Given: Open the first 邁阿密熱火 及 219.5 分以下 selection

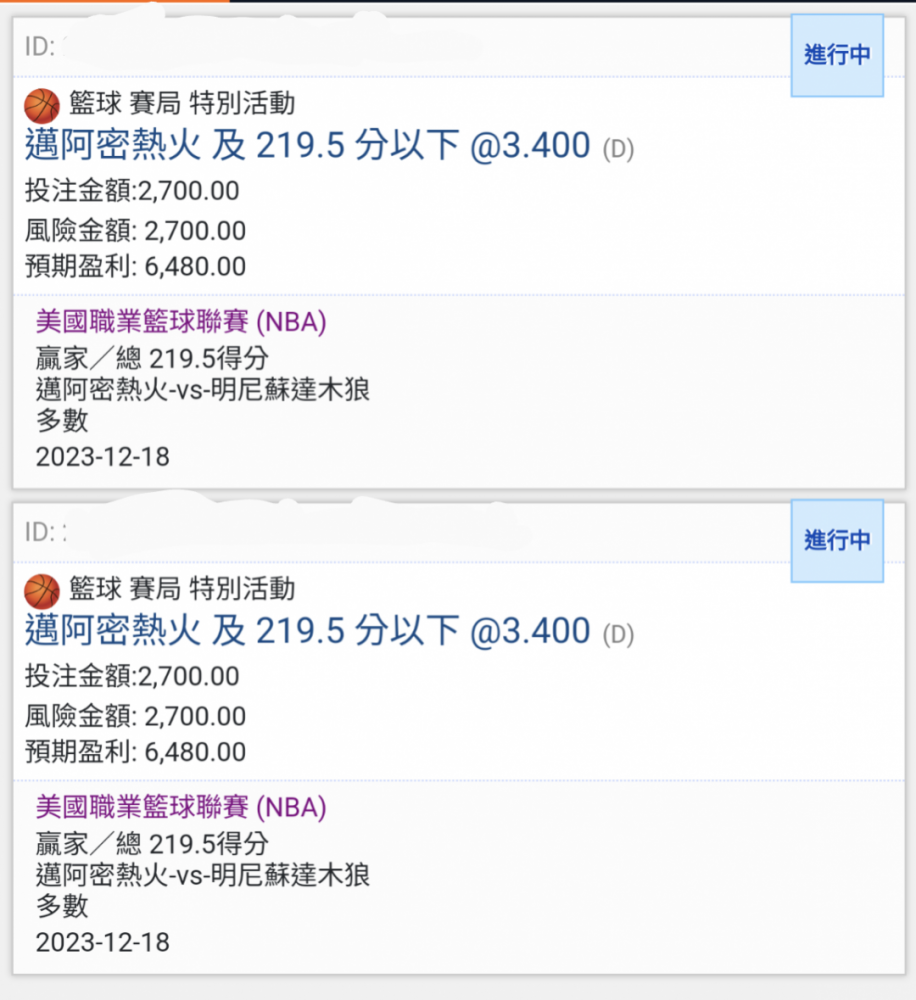Looking at the screenshot, I should tap(307, 145).
